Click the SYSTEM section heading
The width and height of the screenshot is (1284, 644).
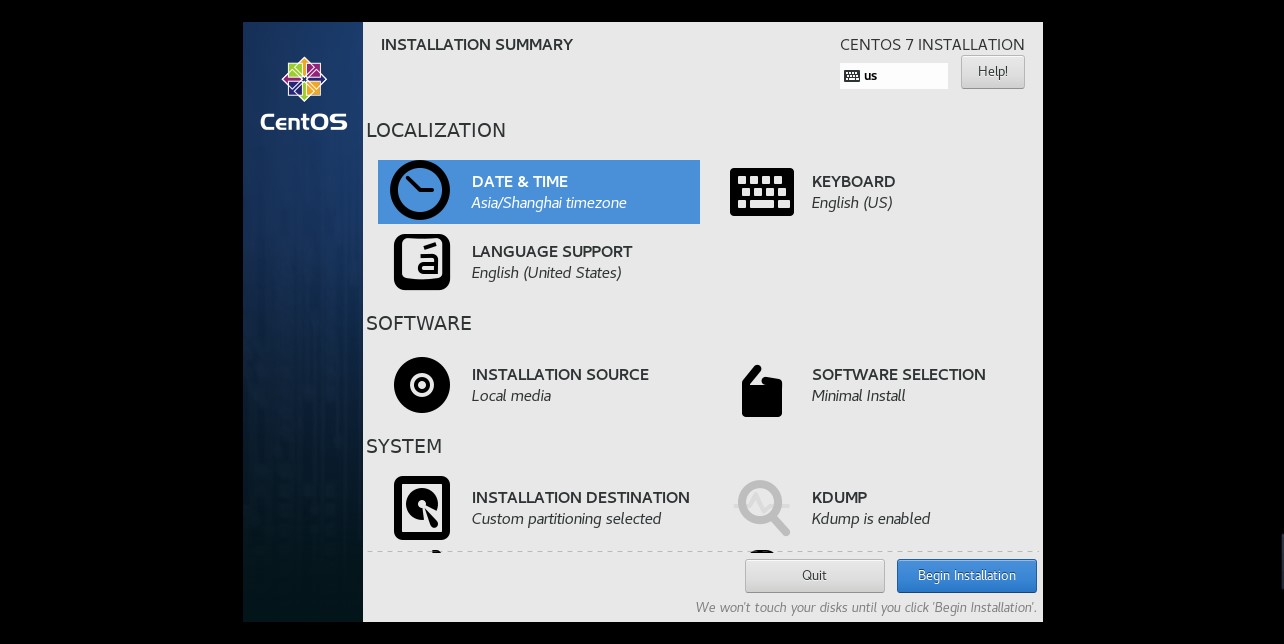[404, 447]
